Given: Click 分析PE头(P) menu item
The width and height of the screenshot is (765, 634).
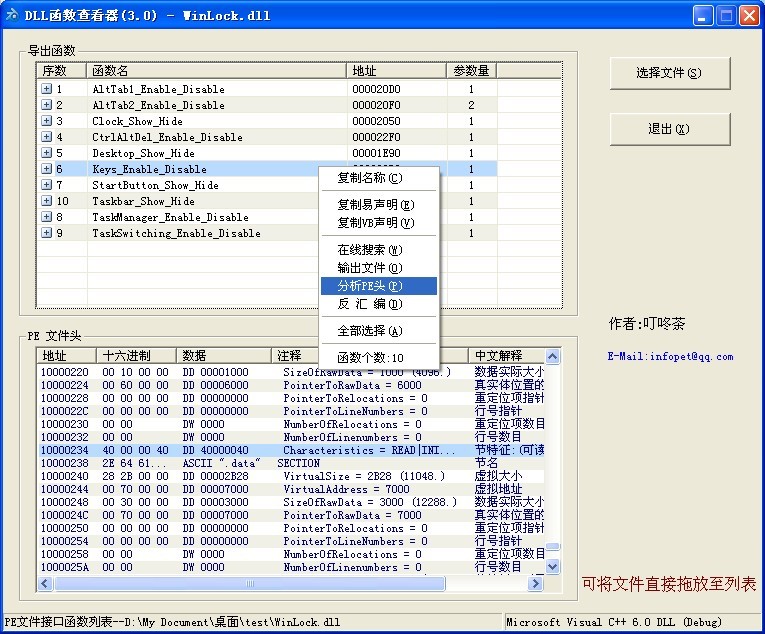Looking at the screenshot, I should click(x=379, y=286).
